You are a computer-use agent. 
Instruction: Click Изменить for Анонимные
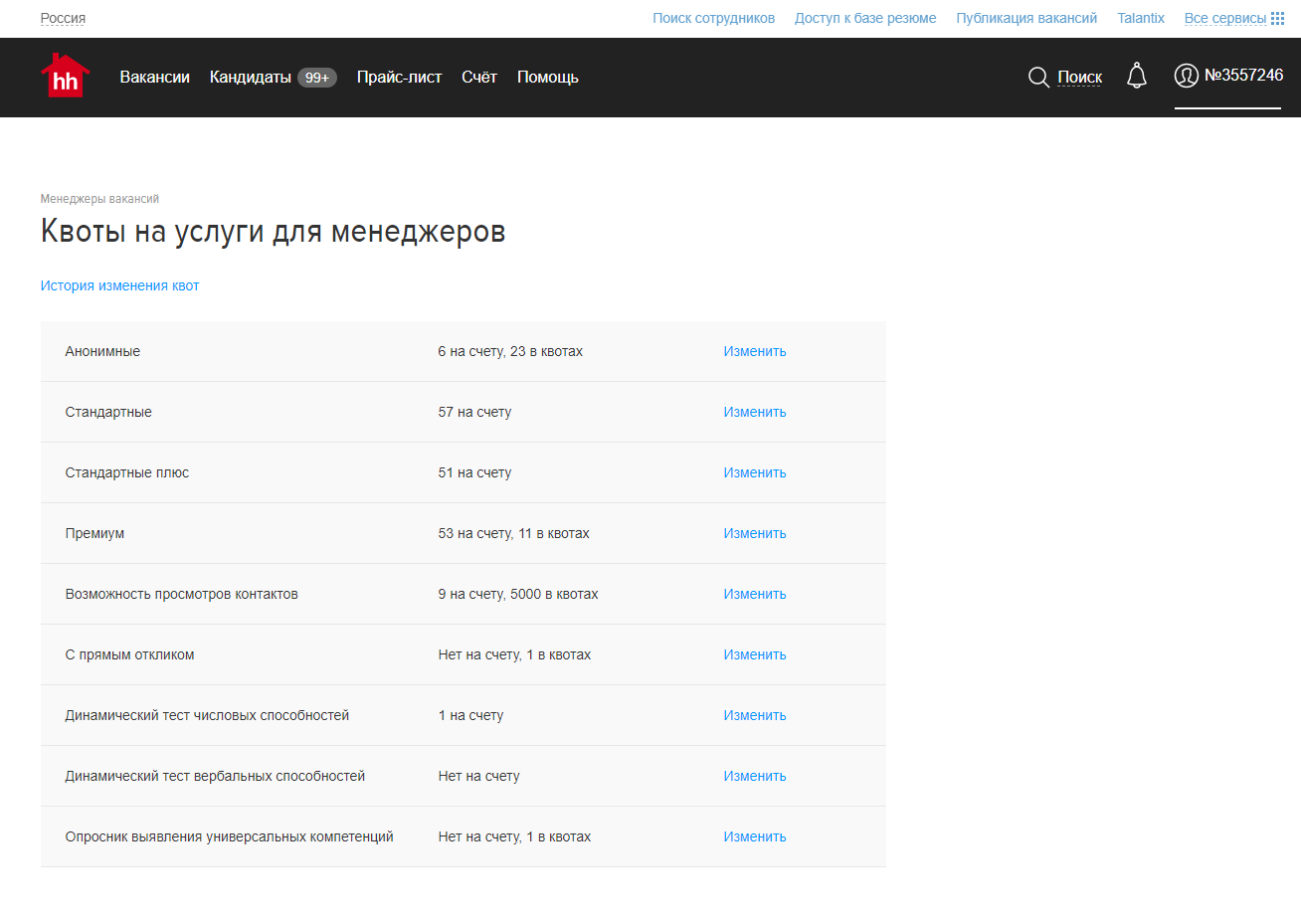(x=755, y=351)
